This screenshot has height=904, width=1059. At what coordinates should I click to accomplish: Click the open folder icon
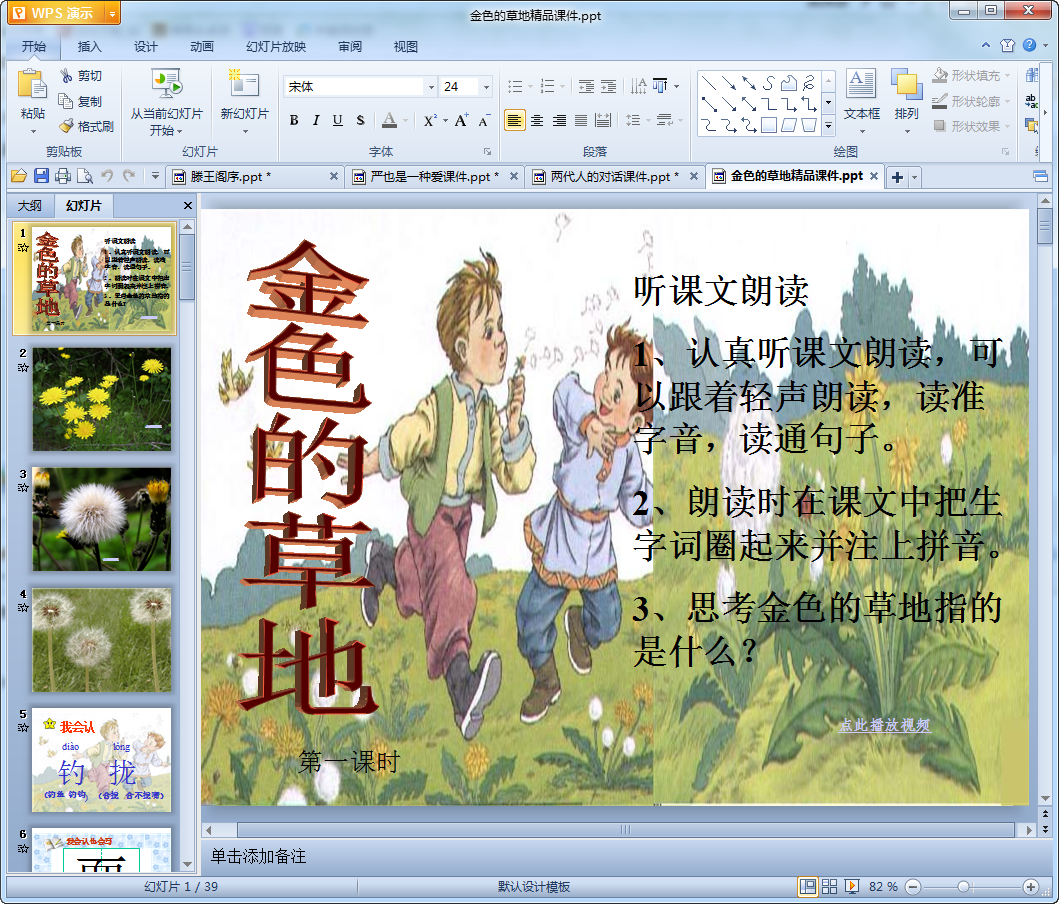pyautogui.click(x=19, y=177)
